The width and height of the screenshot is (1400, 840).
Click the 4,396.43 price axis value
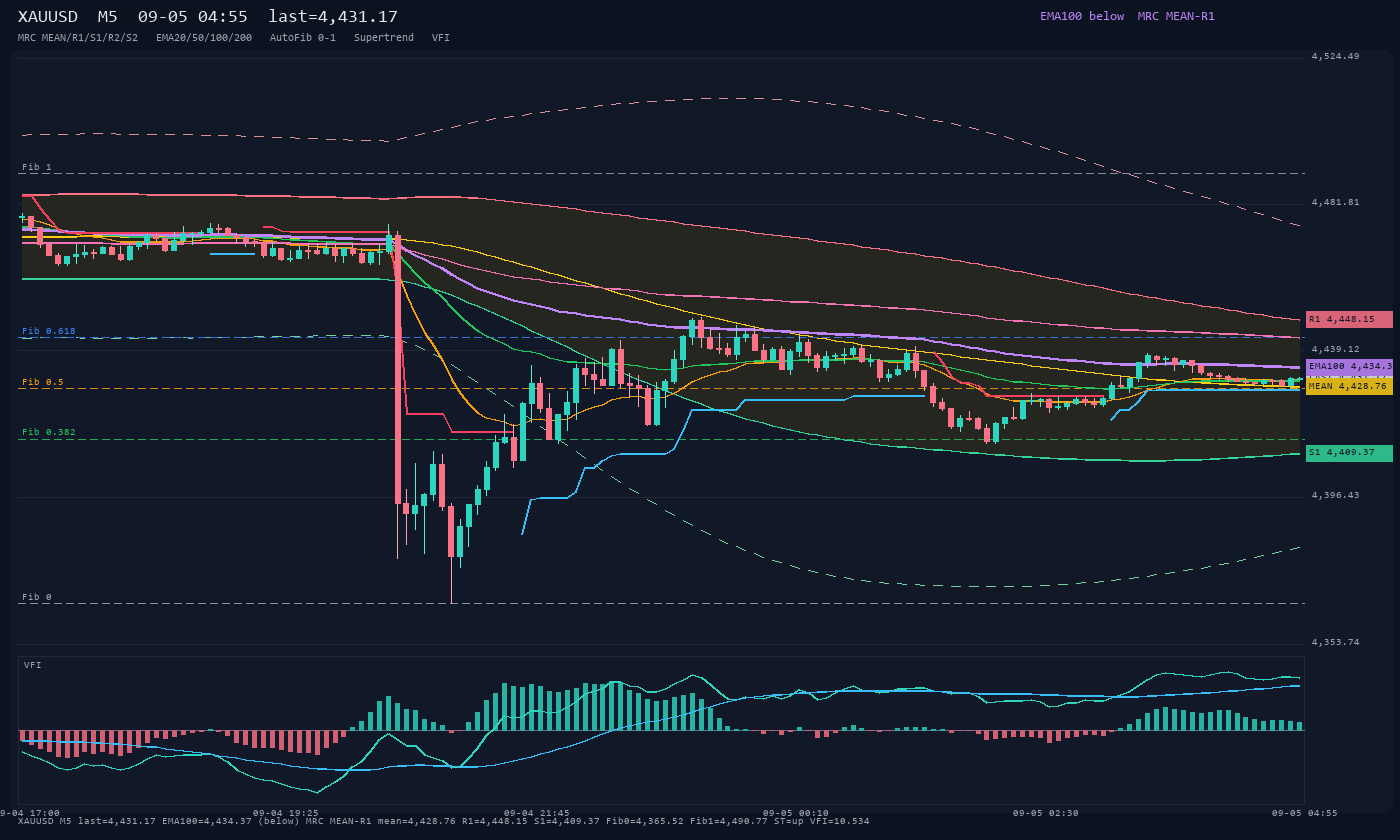1336,495
